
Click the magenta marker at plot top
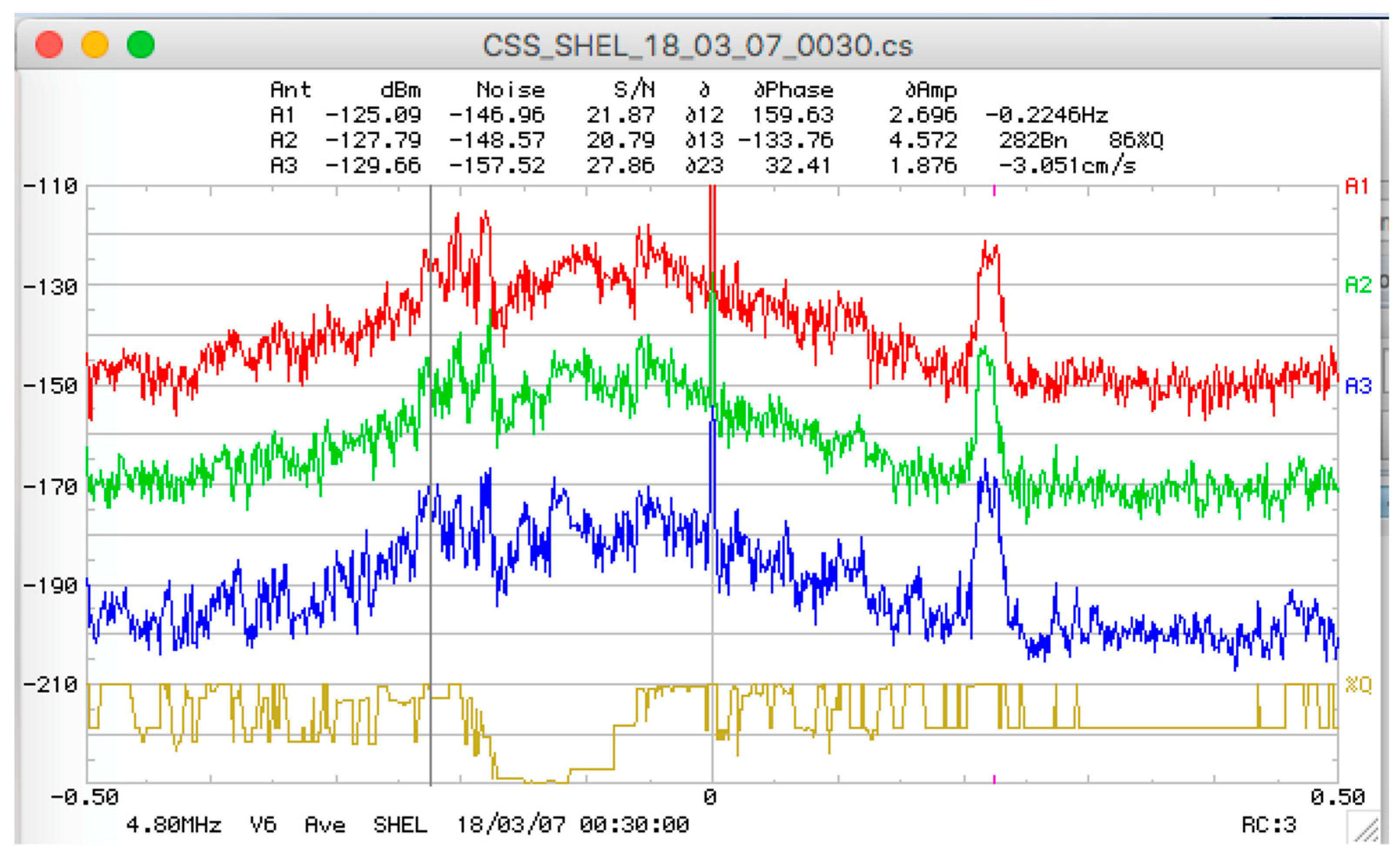click(x=994, y=191)
